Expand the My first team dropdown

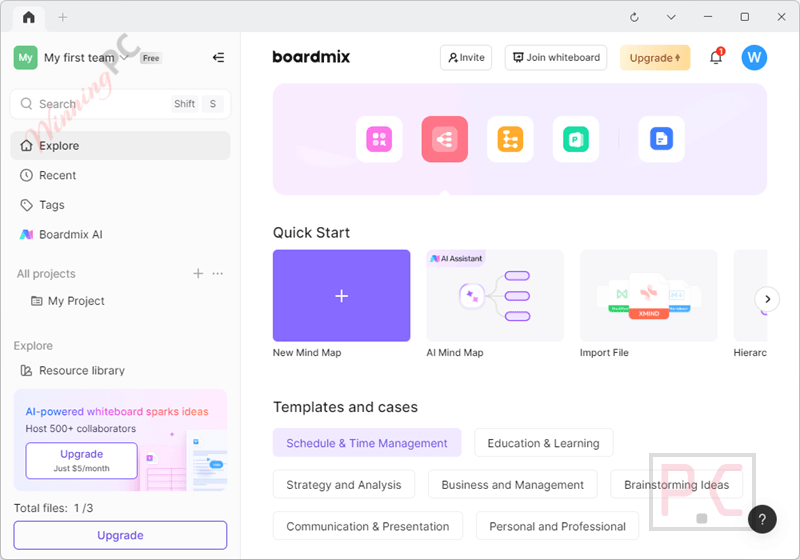(124, 58)
